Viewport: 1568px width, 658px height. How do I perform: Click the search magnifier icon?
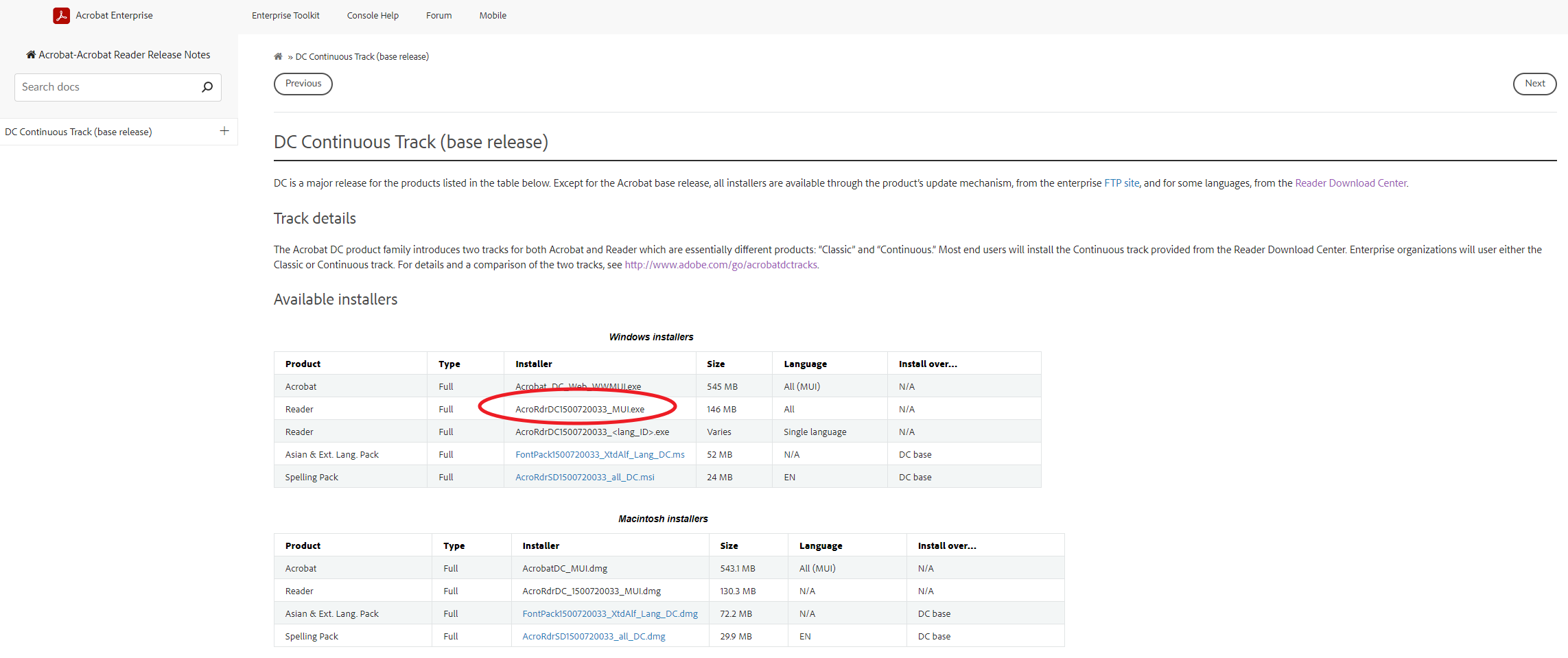coord(207,87)
